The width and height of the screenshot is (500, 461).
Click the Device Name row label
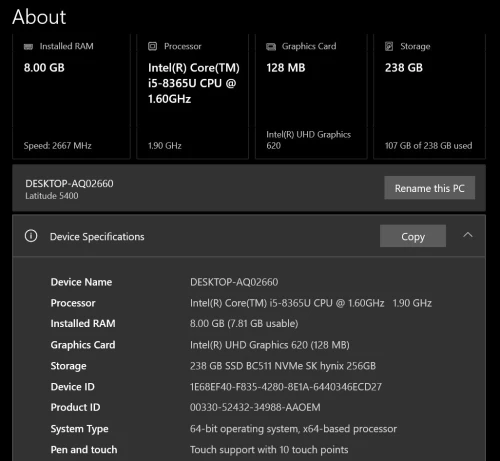coord(81,282)
